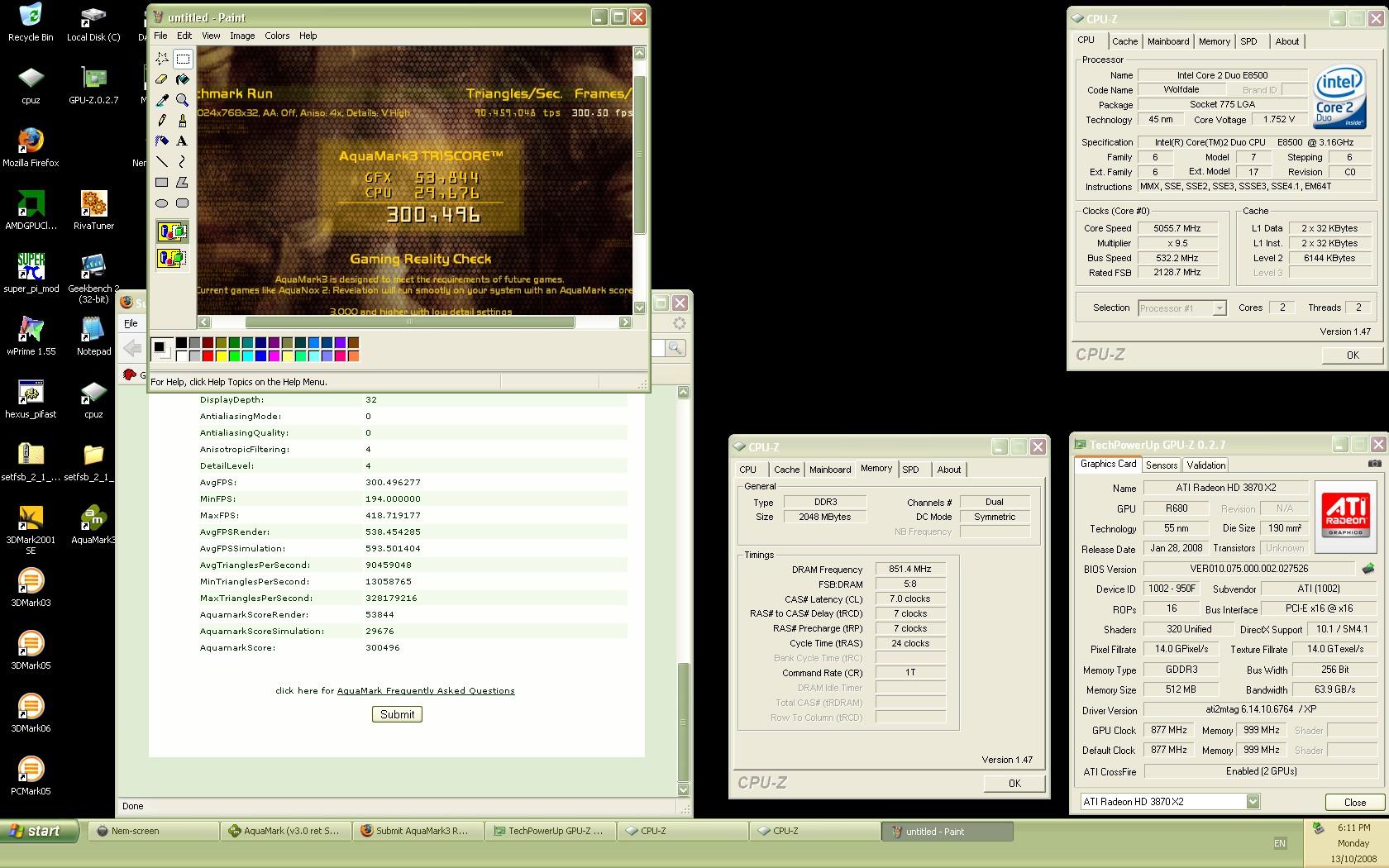
Task: Pick the yellow color swatch in Paint palette
Action: (221, 356)
